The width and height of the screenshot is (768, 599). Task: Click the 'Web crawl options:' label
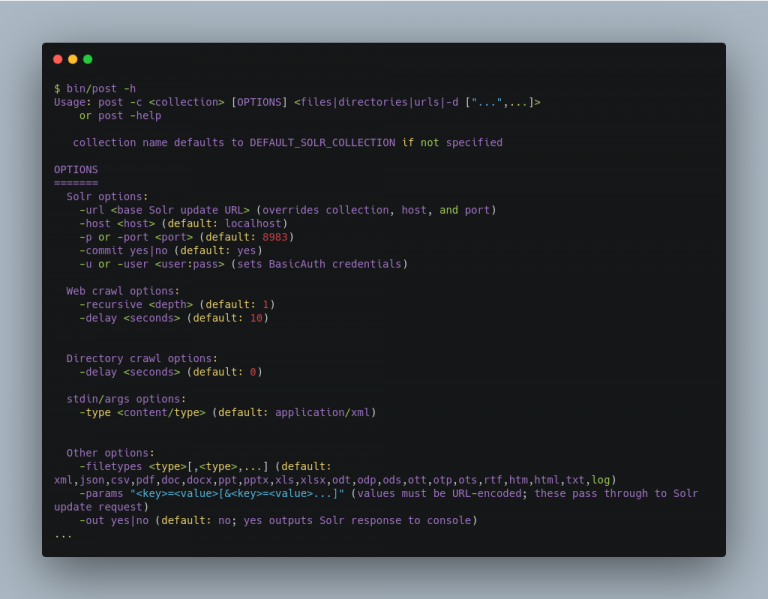click(x=123, y=291)
